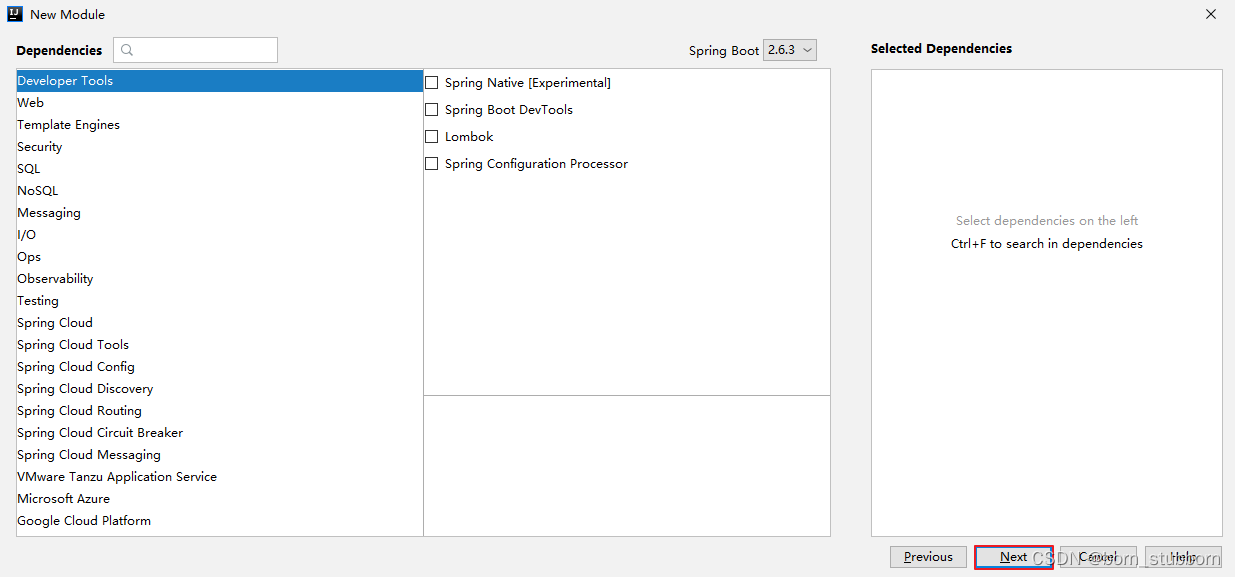1235x577 pixels.
Task: Click the Previous button
Action: pos(928,557)
